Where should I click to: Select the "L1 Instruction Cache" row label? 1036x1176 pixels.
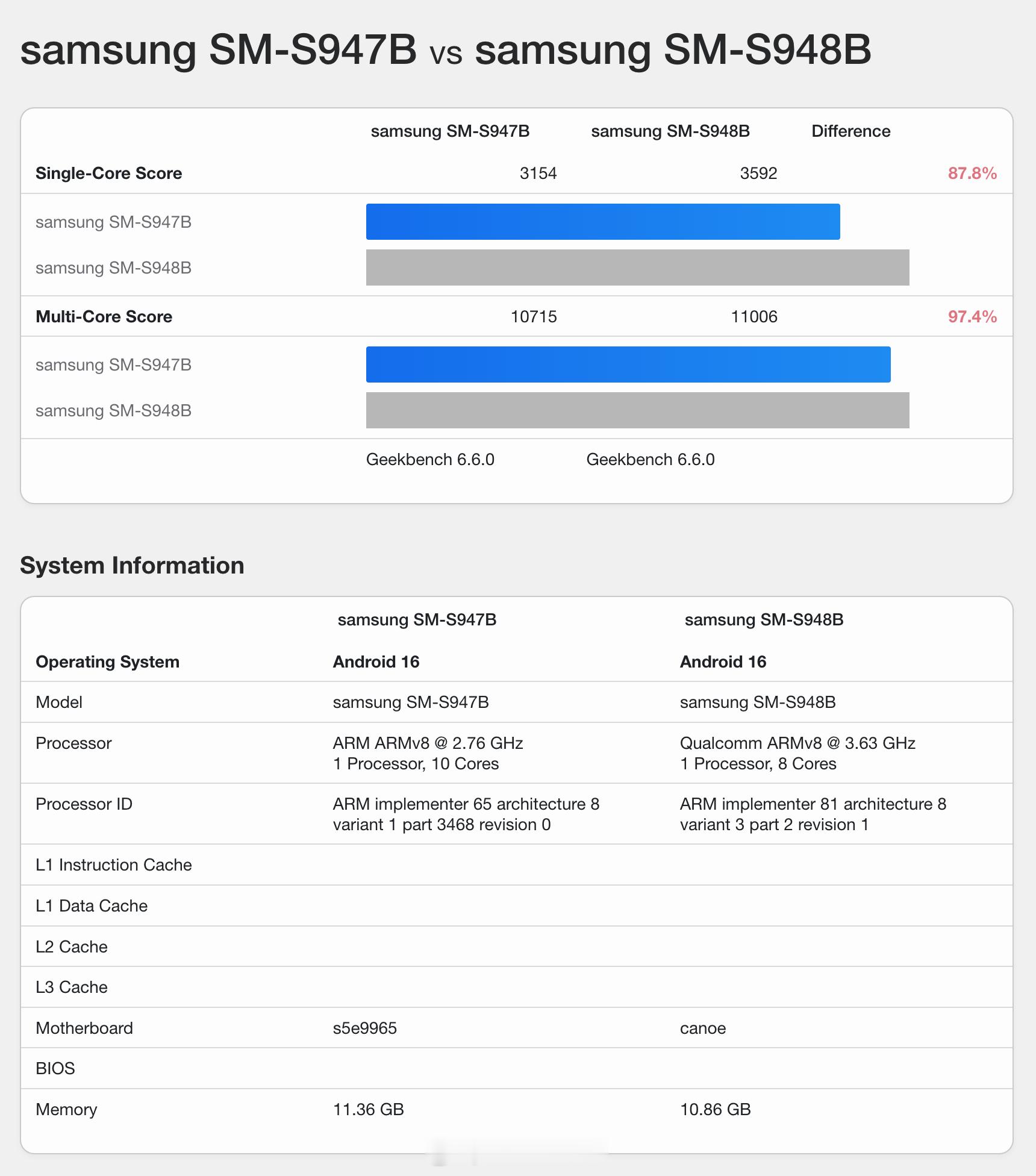(114, 865)
